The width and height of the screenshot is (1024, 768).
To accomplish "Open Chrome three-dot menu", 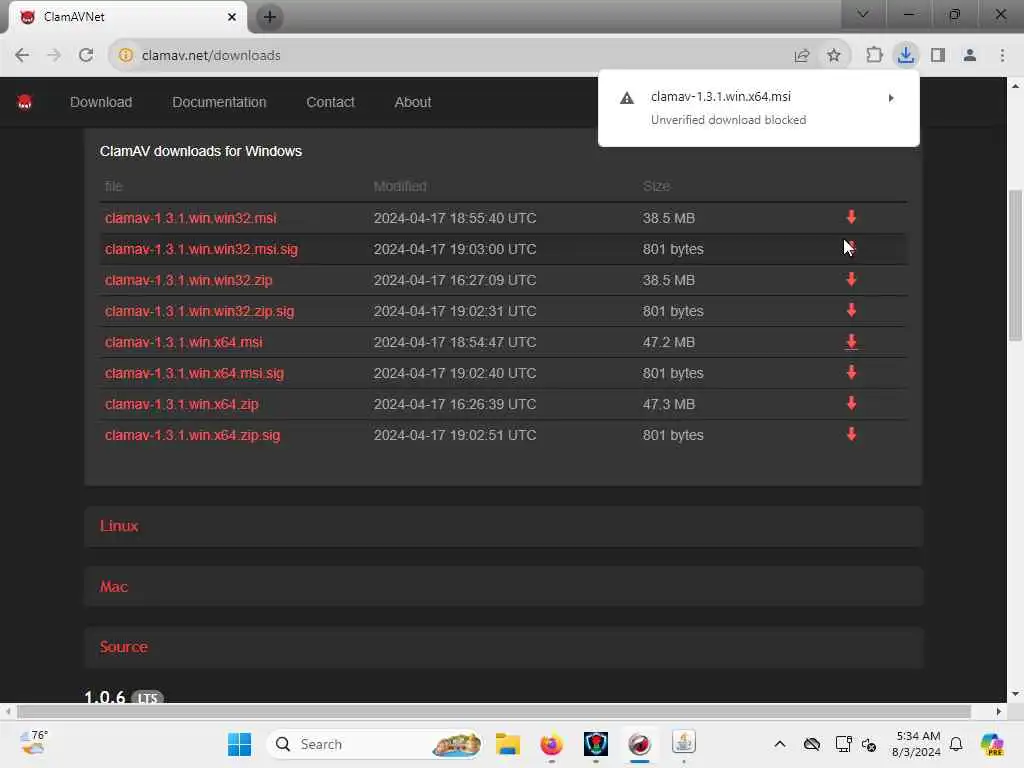I will 1002,56.
